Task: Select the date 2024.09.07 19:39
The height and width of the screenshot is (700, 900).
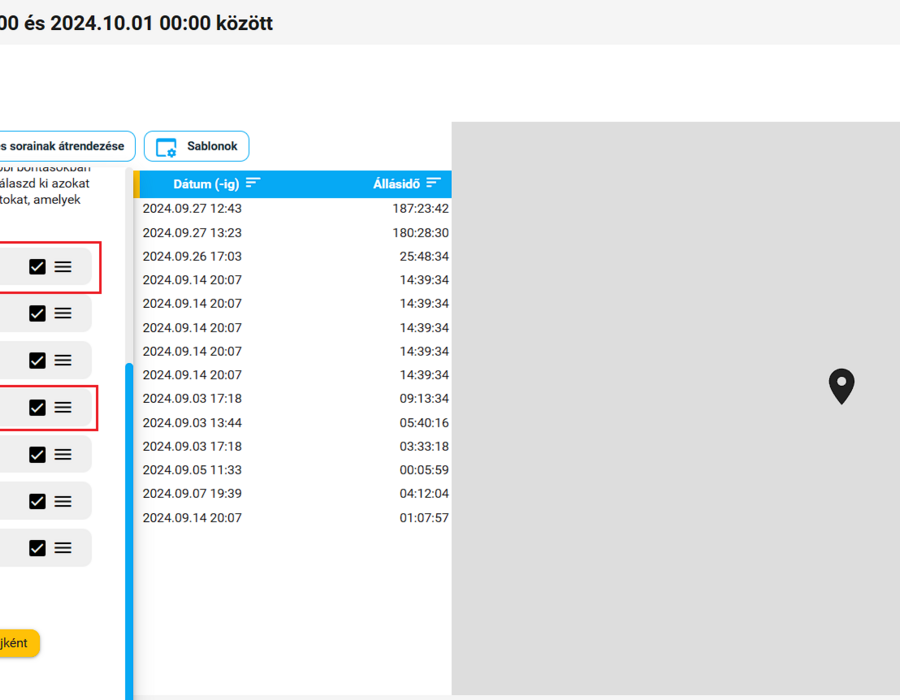Action: (192, 493)
